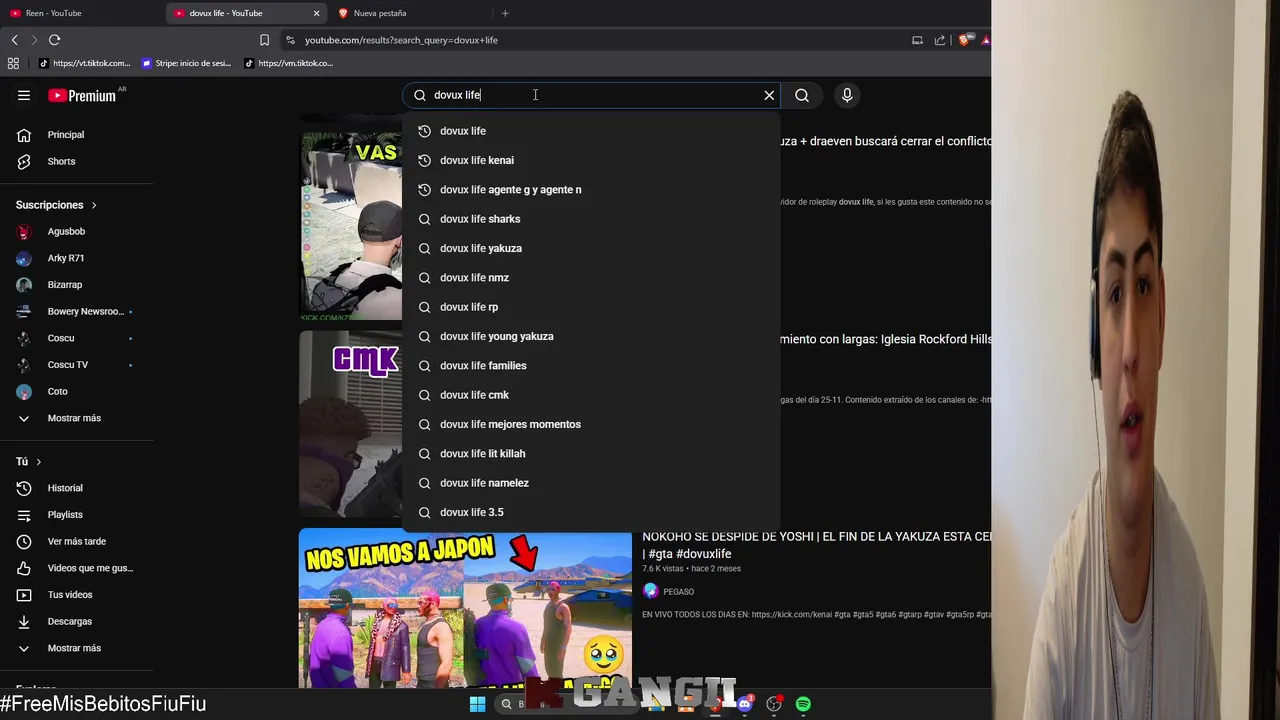Select suggestion 'dovux life young yakuza'
The height and width of the screenshot is (720, 1280).
(590, 336)
